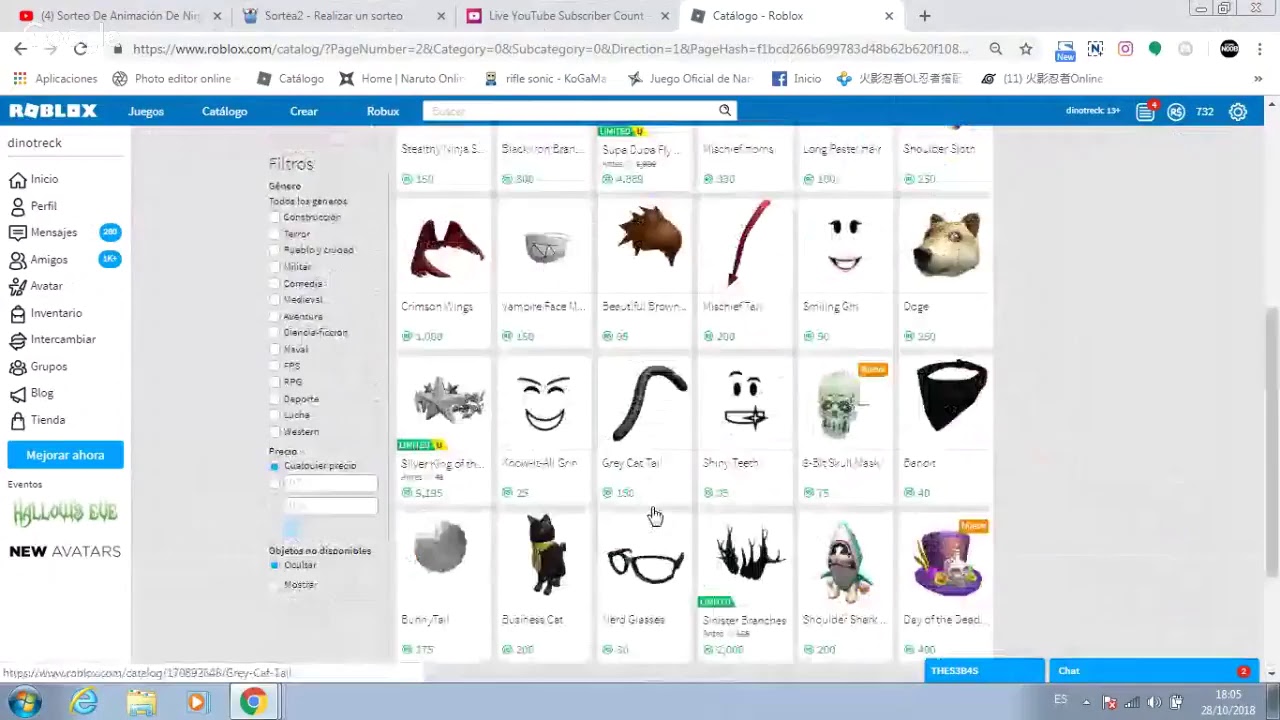Open the browser zoom indicator icon
This screenshot has width=1280, height=720.
[x=996, y=48]
